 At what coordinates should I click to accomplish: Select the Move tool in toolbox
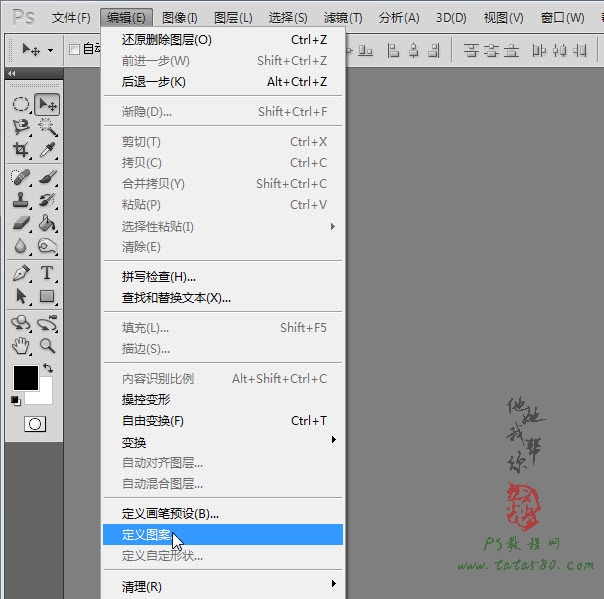[x=47, y=104]
